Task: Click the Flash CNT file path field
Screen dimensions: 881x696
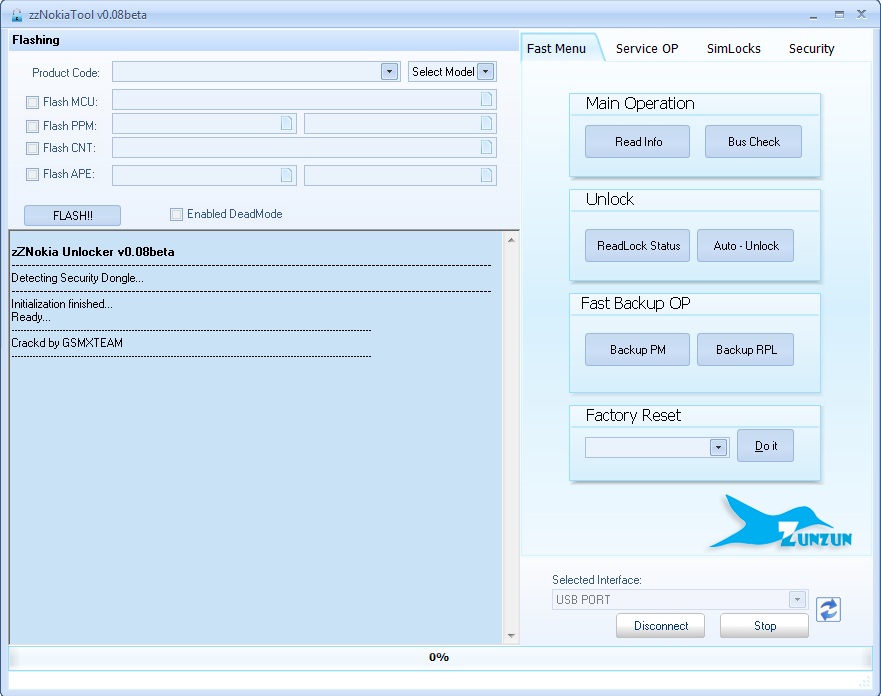Action: [x=304, y=147]
